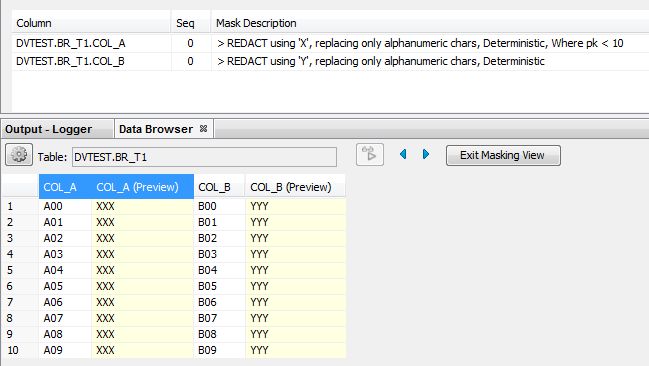Select cell A03 in COL_A
This screenshot has width=649, height=366.
click(65, 254)
